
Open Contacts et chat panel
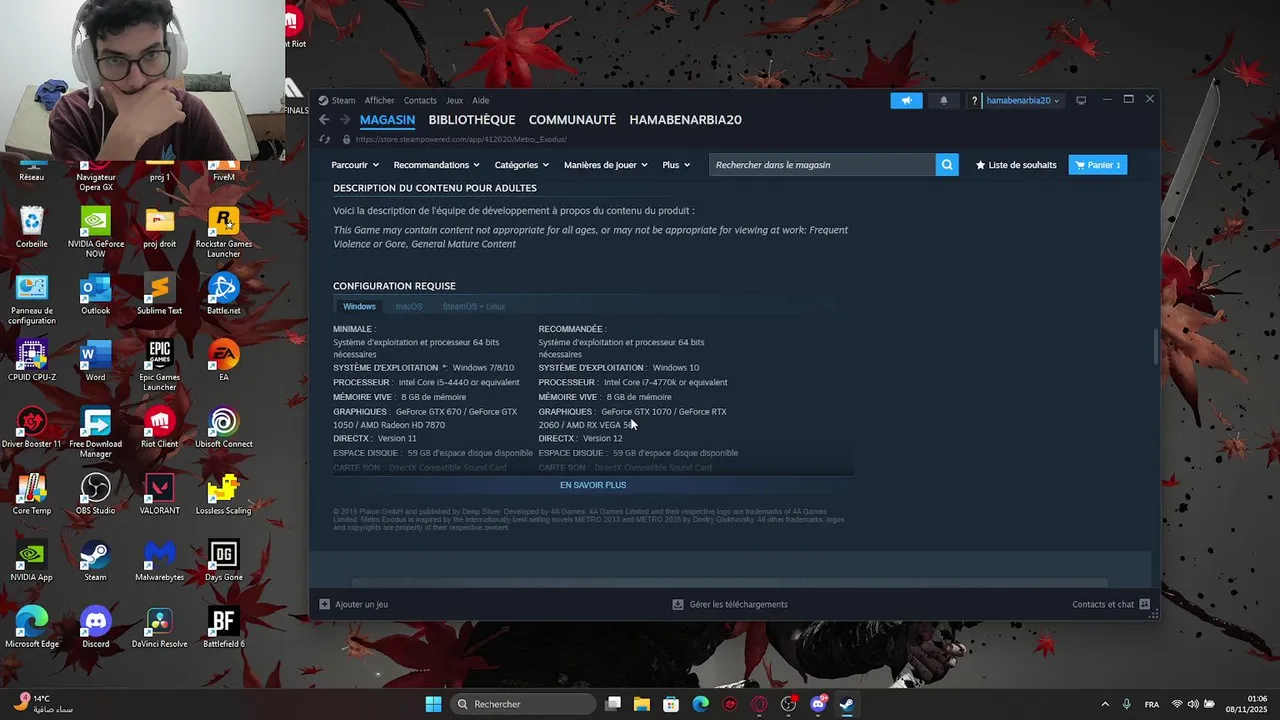click(x=1110, y=604)
